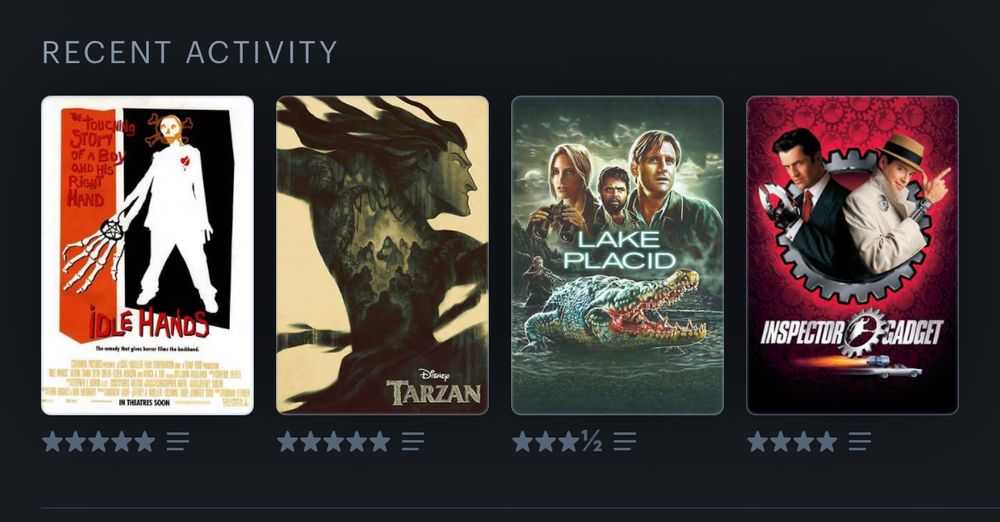Click the full stars under Lake Placid

coord(546,442)
